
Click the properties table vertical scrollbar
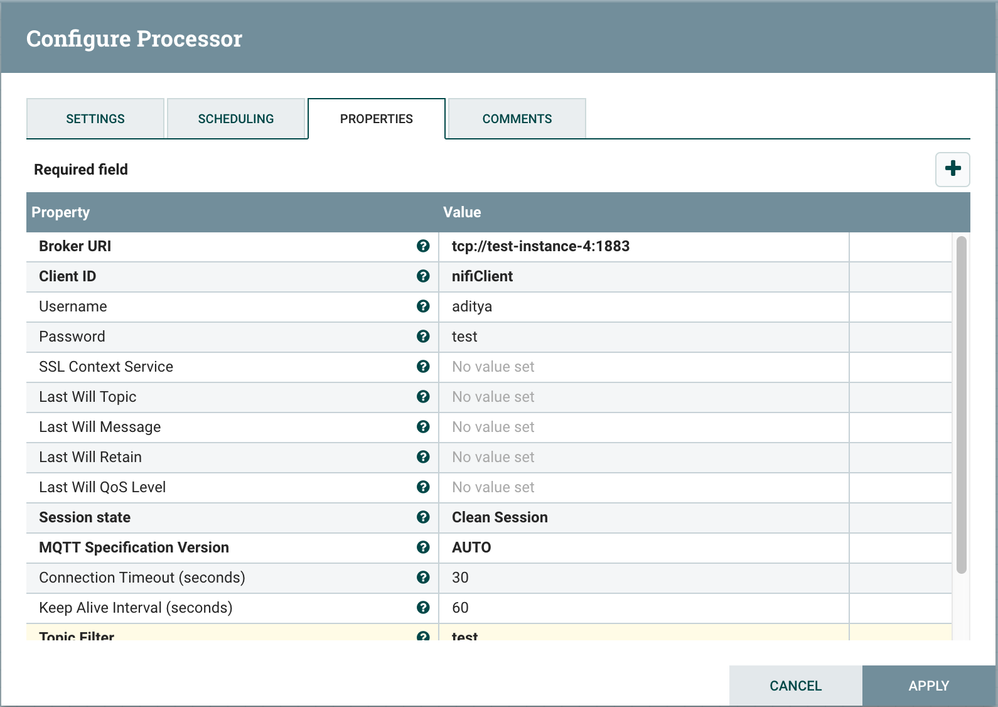point(961,405)
